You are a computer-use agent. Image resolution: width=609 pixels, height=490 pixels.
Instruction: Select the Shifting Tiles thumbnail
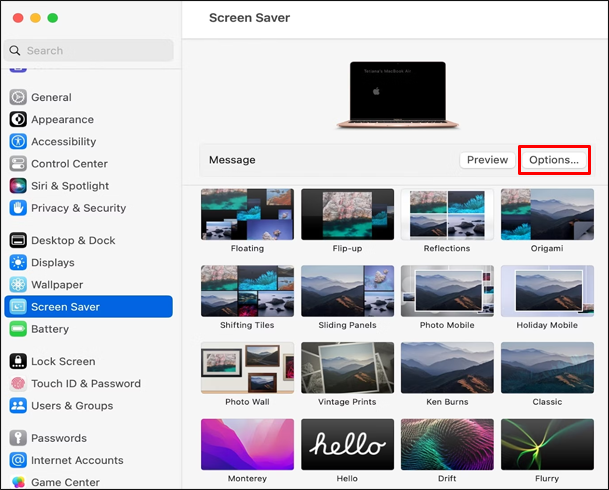click(247, 291)
